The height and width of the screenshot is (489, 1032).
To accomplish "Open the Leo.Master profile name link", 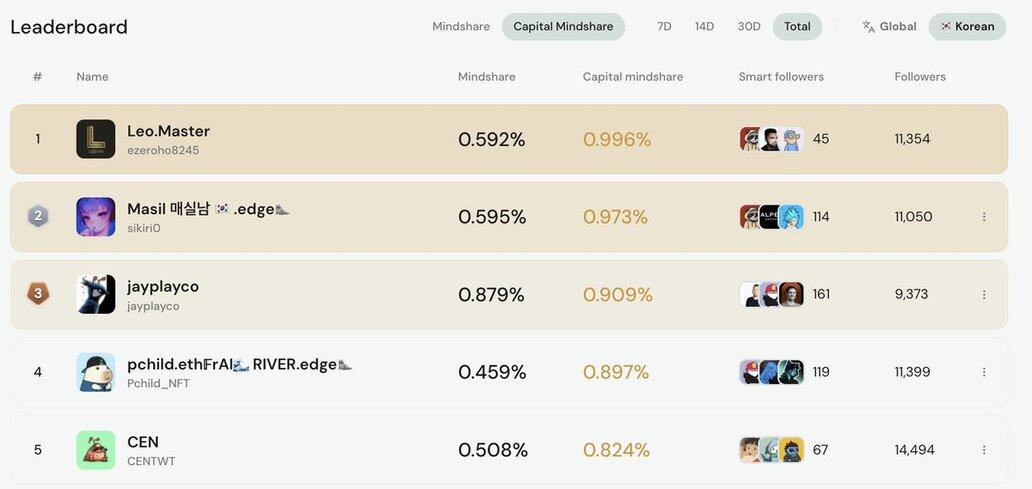I will coord(168,131).
